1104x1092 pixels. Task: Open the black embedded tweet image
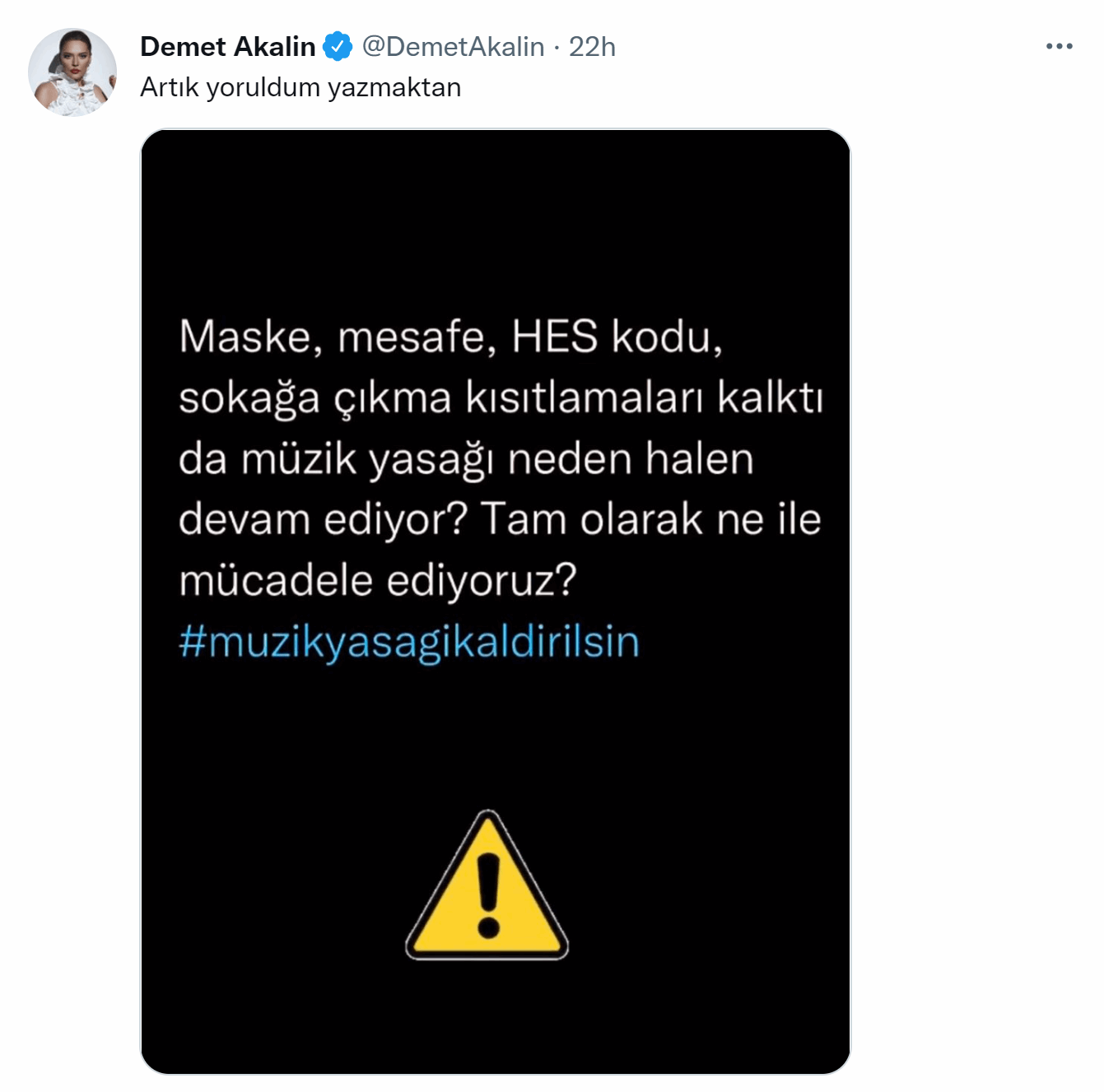[x=496, y=602]
